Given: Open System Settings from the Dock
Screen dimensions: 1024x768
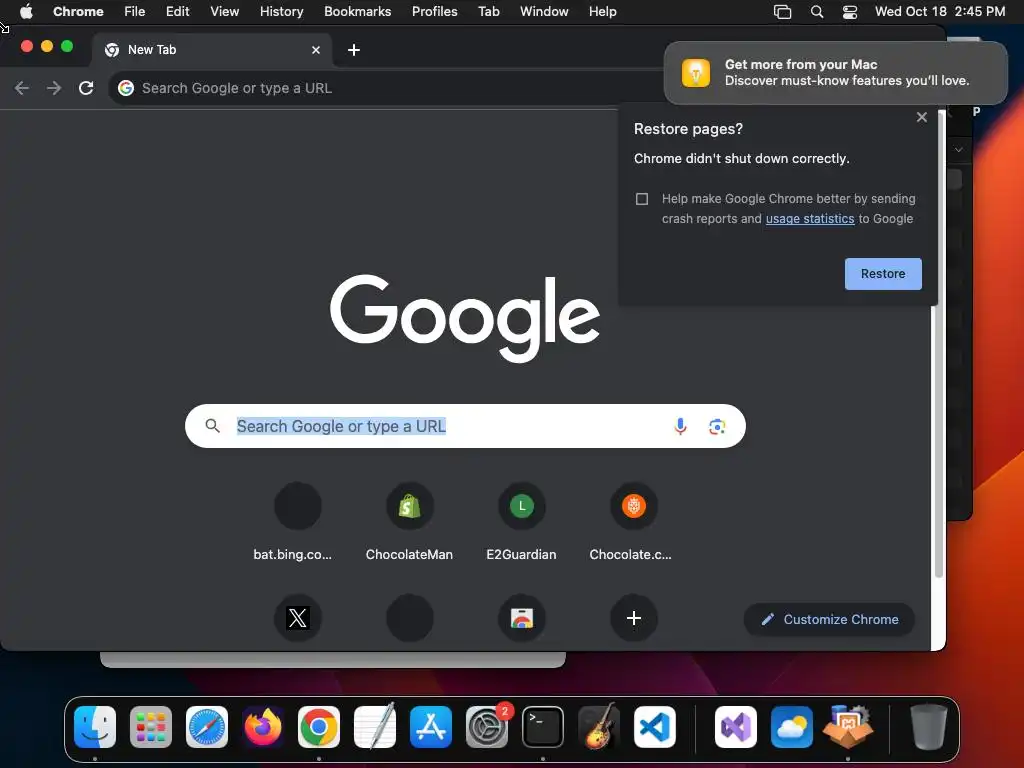Looking at the screenshot, I should coord(487,727).
